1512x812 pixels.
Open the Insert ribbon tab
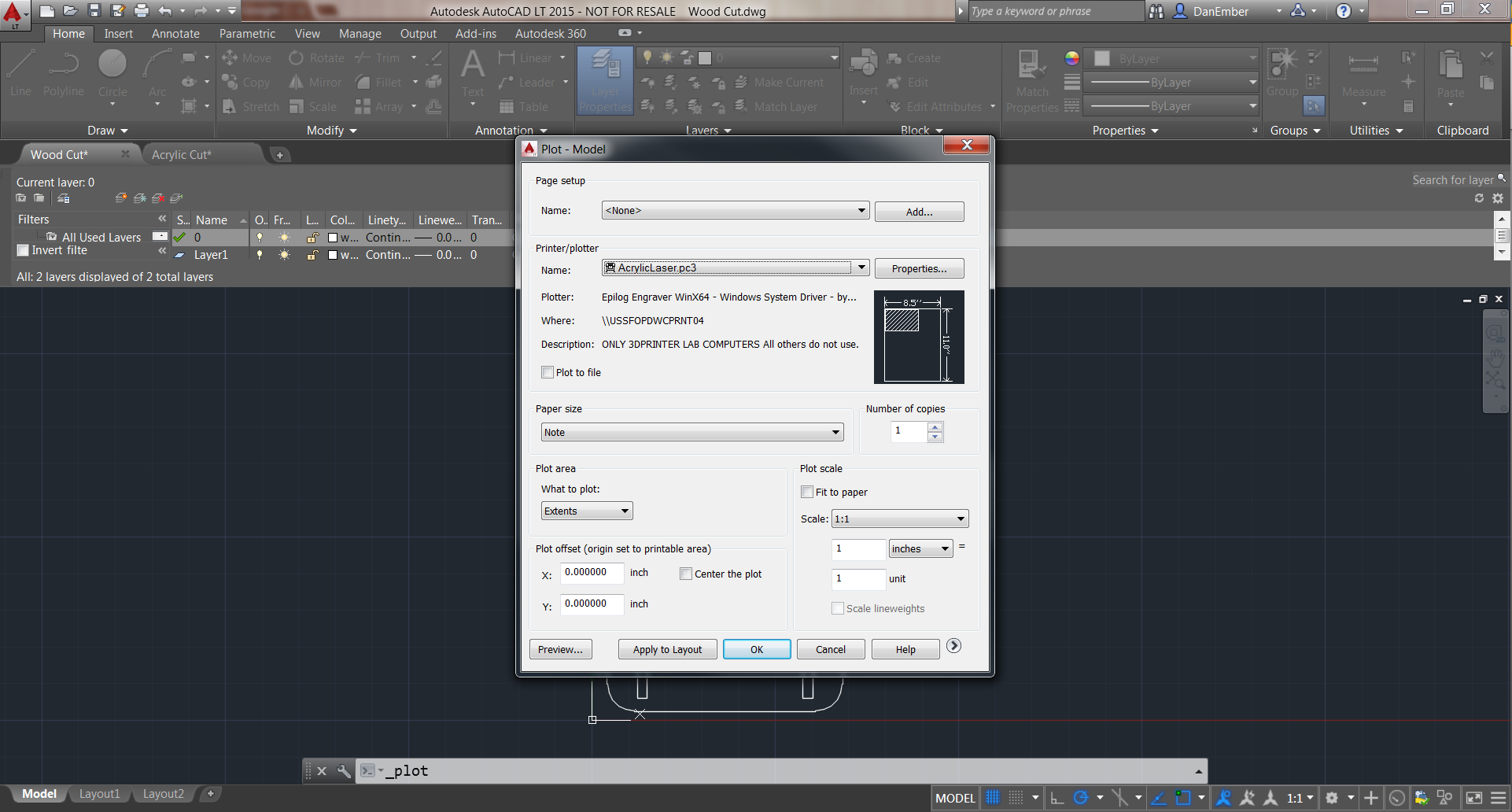pos(119,34)
